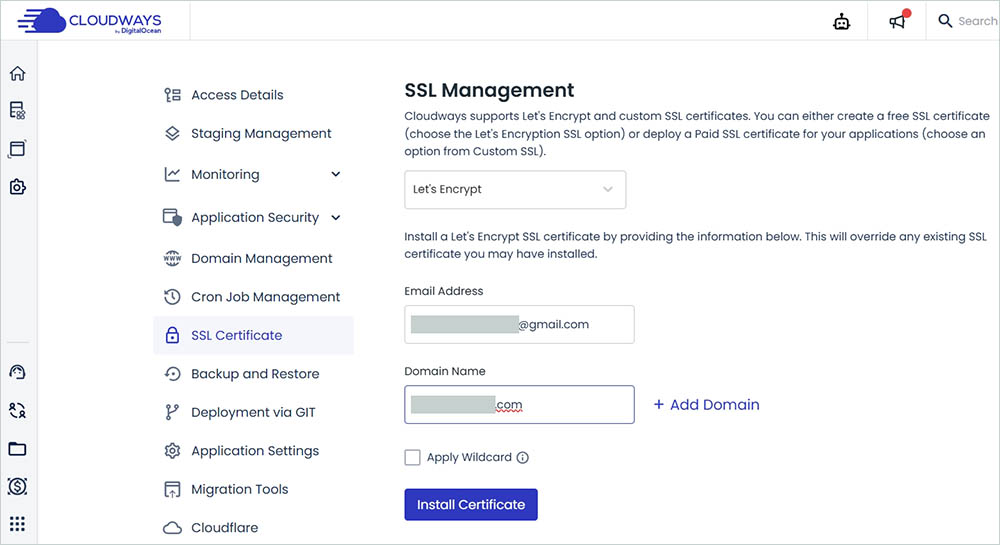Click the Application Settings gear icon

[172, 451]
